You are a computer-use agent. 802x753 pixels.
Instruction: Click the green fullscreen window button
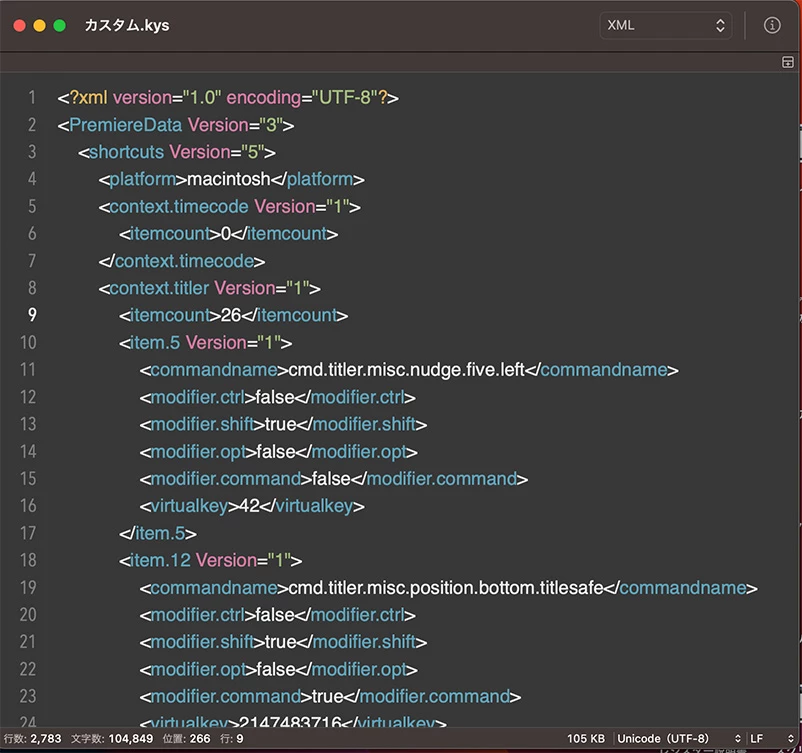59,26
